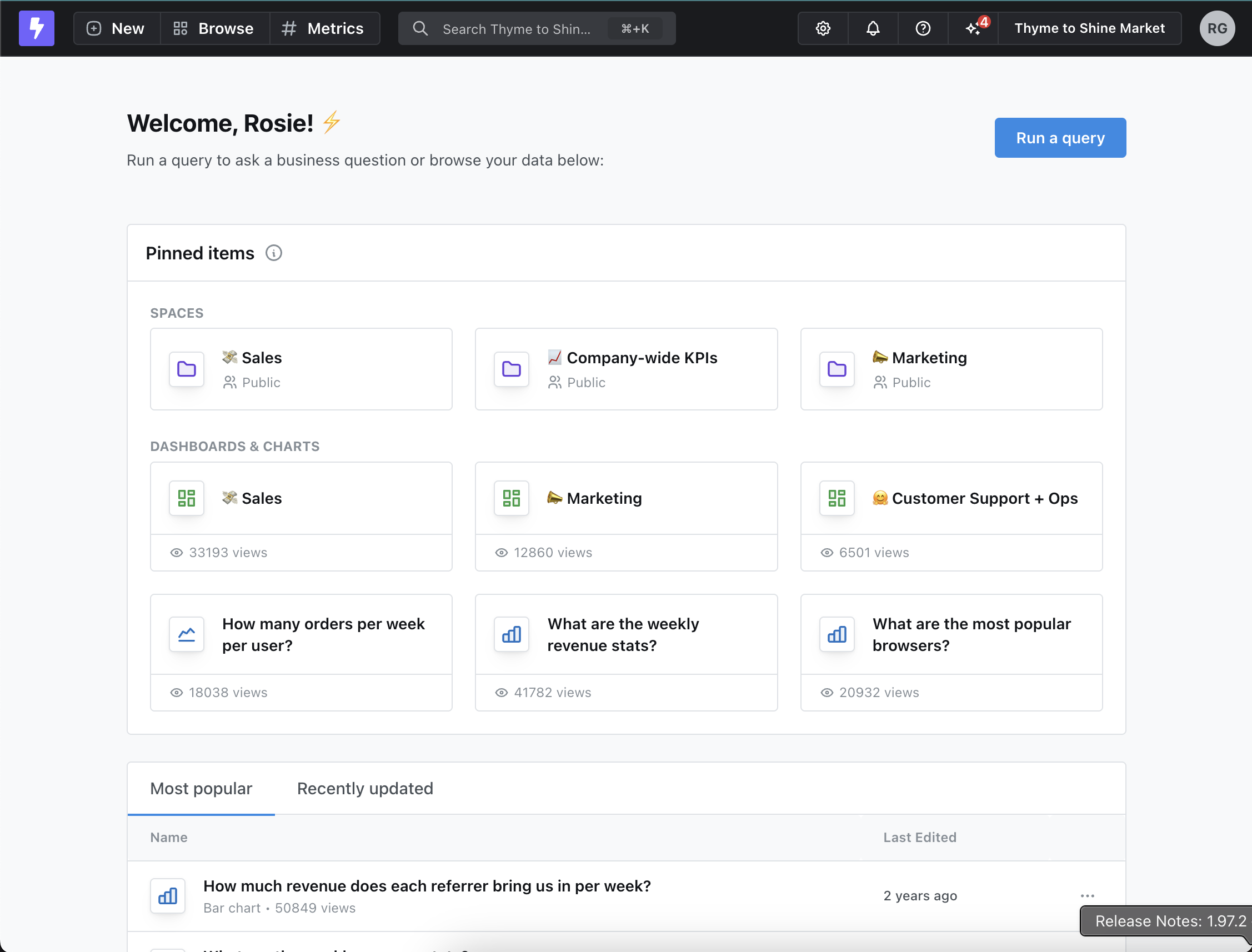The image size is (1252, 952).
Task: Open the Thyme to Shine Market project switcher
Action: tap(1089, 28)
